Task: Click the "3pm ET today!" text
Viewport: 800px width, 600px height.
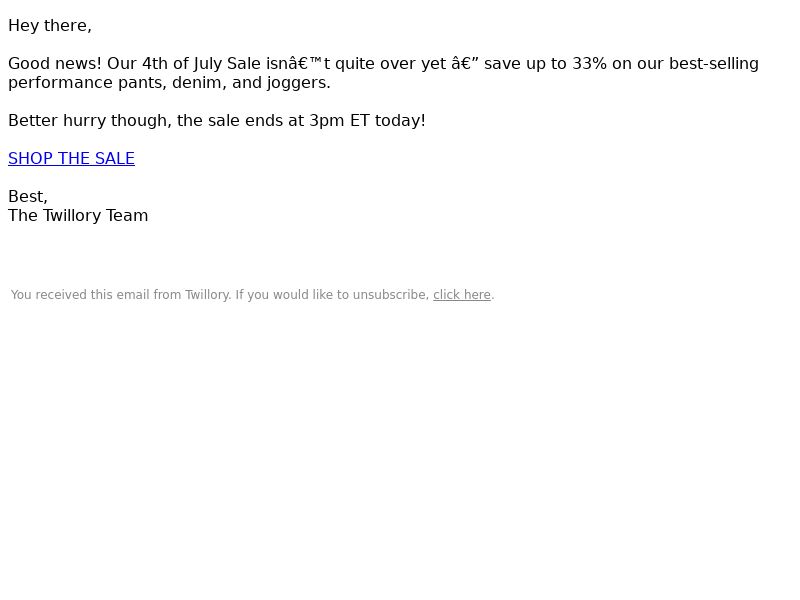Action: point(367,120)
